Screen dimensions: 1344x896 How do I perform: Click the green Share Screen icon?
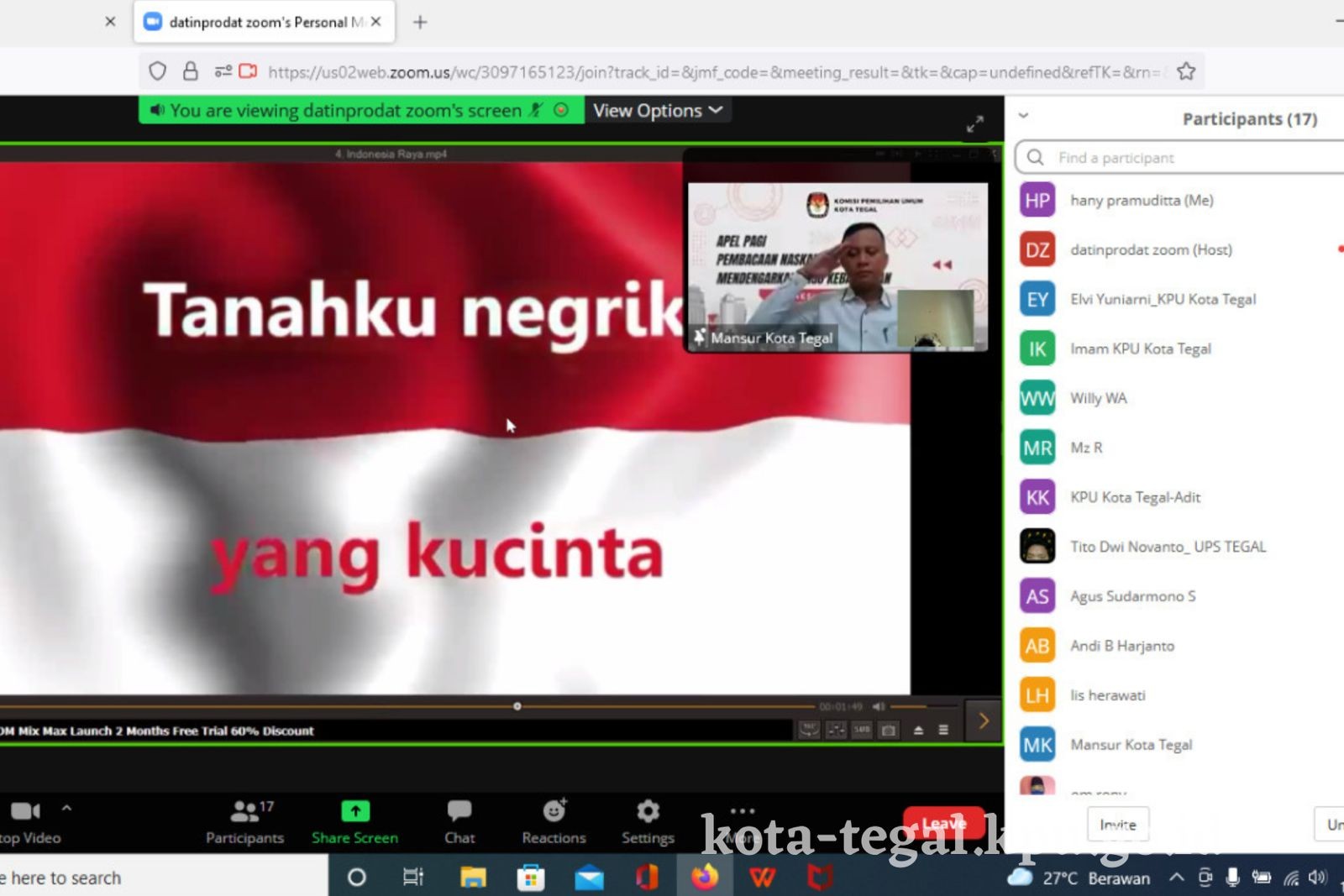(354, 811)
